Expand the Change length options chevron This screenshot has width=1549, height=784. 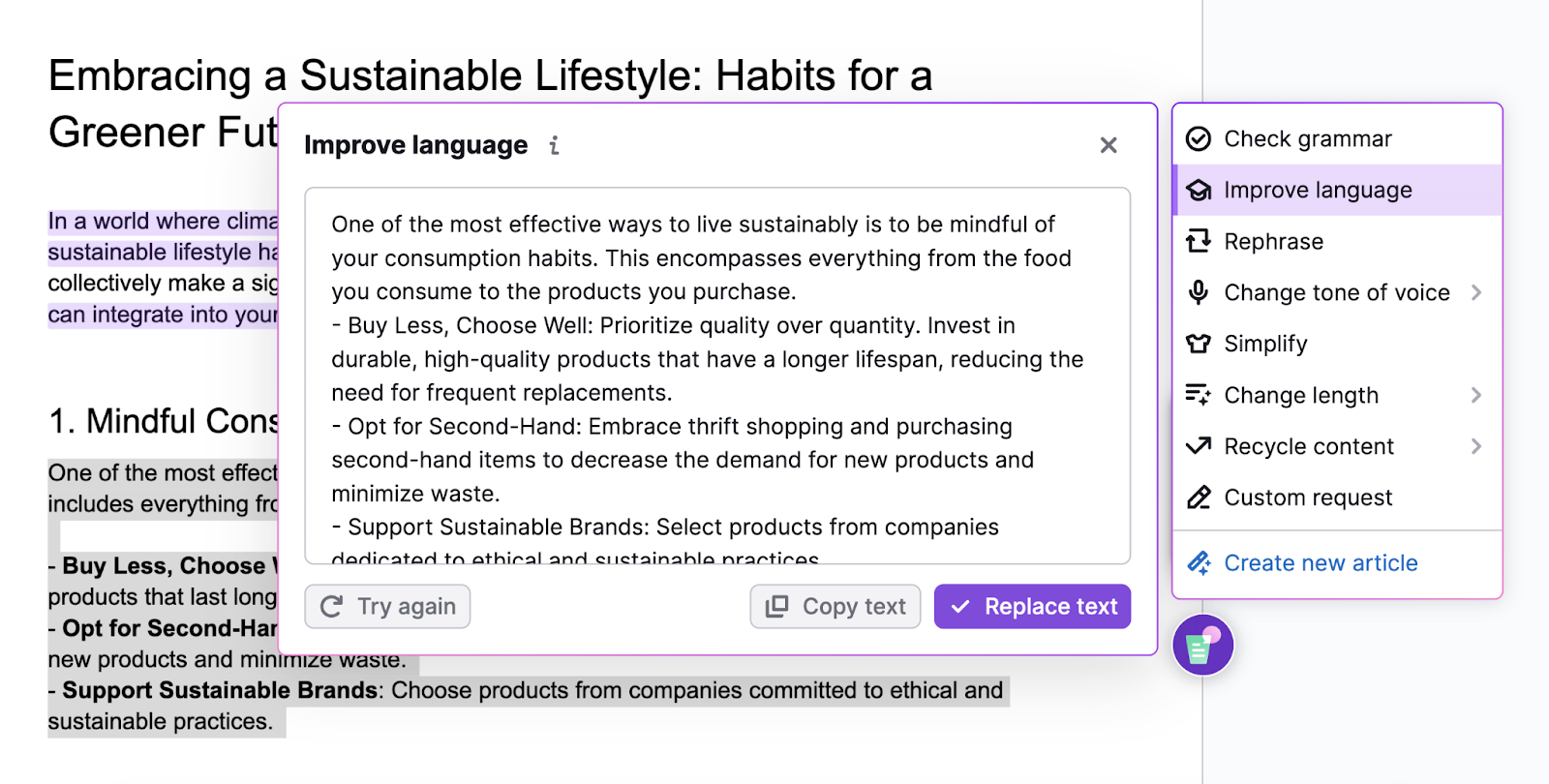click(x=1475, y=395)
